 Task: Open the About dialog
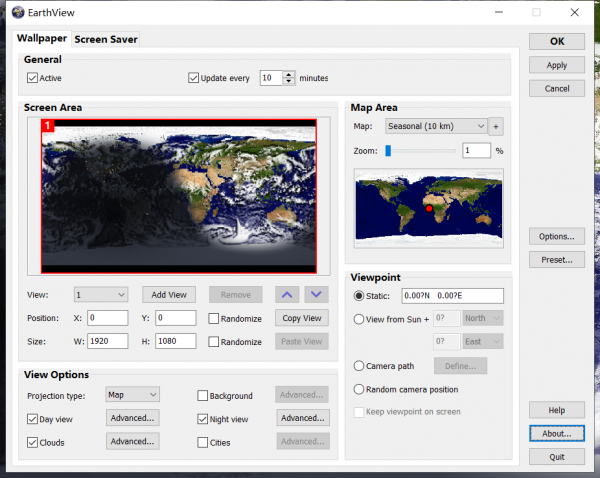557,434
